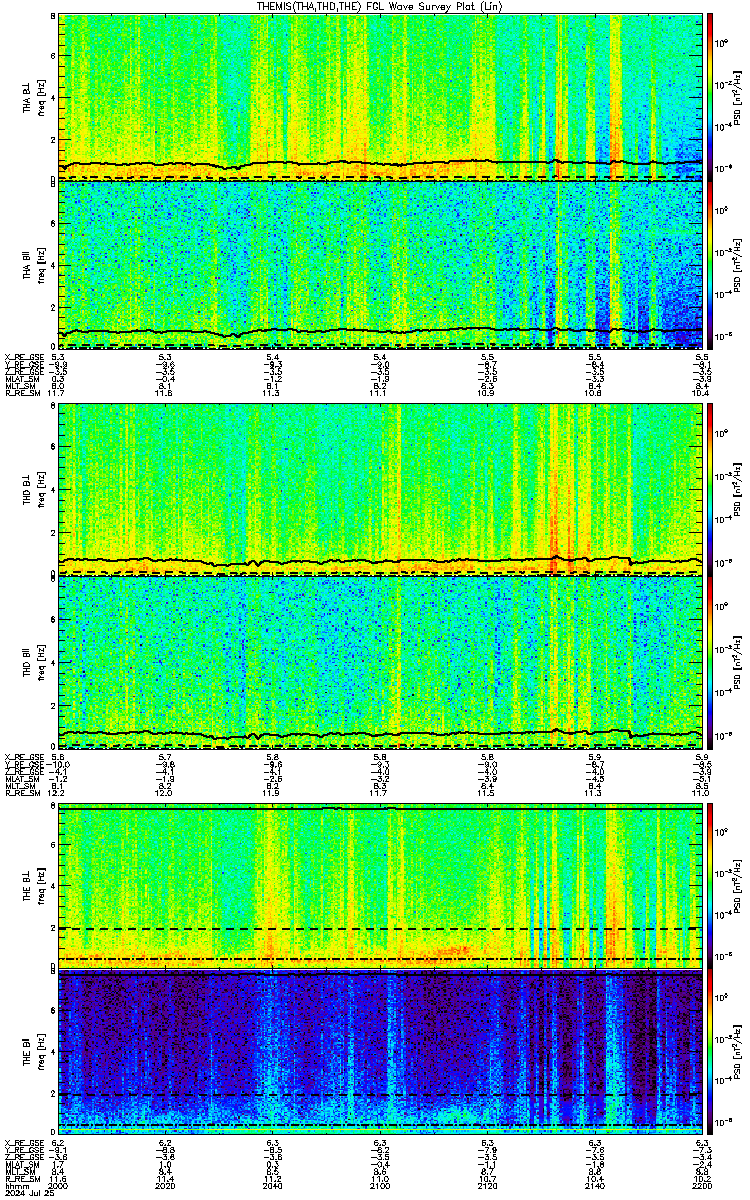Click the hhmm time row label
750x1200 pixels.
coord(15,1185)
